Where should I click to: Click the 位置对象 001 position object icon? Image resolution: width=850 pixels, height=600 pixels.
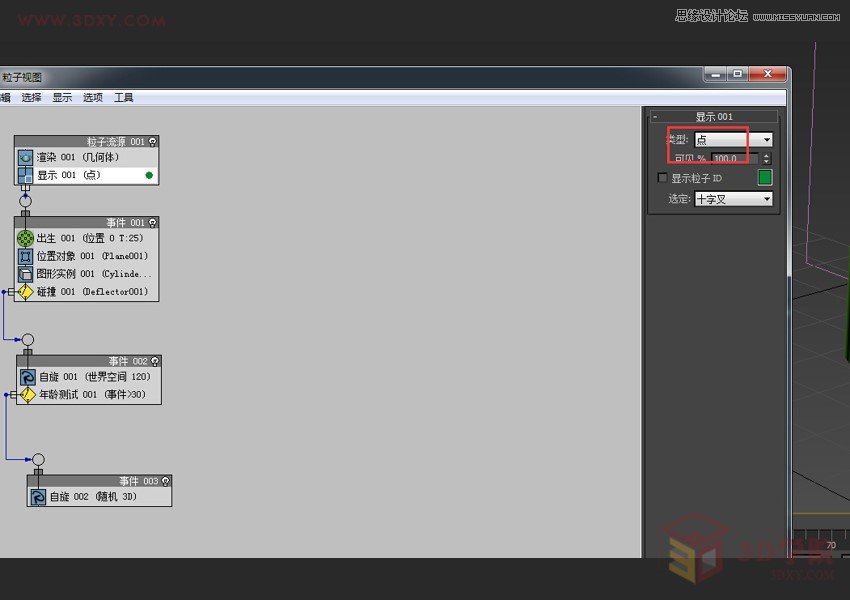point(24,256)
